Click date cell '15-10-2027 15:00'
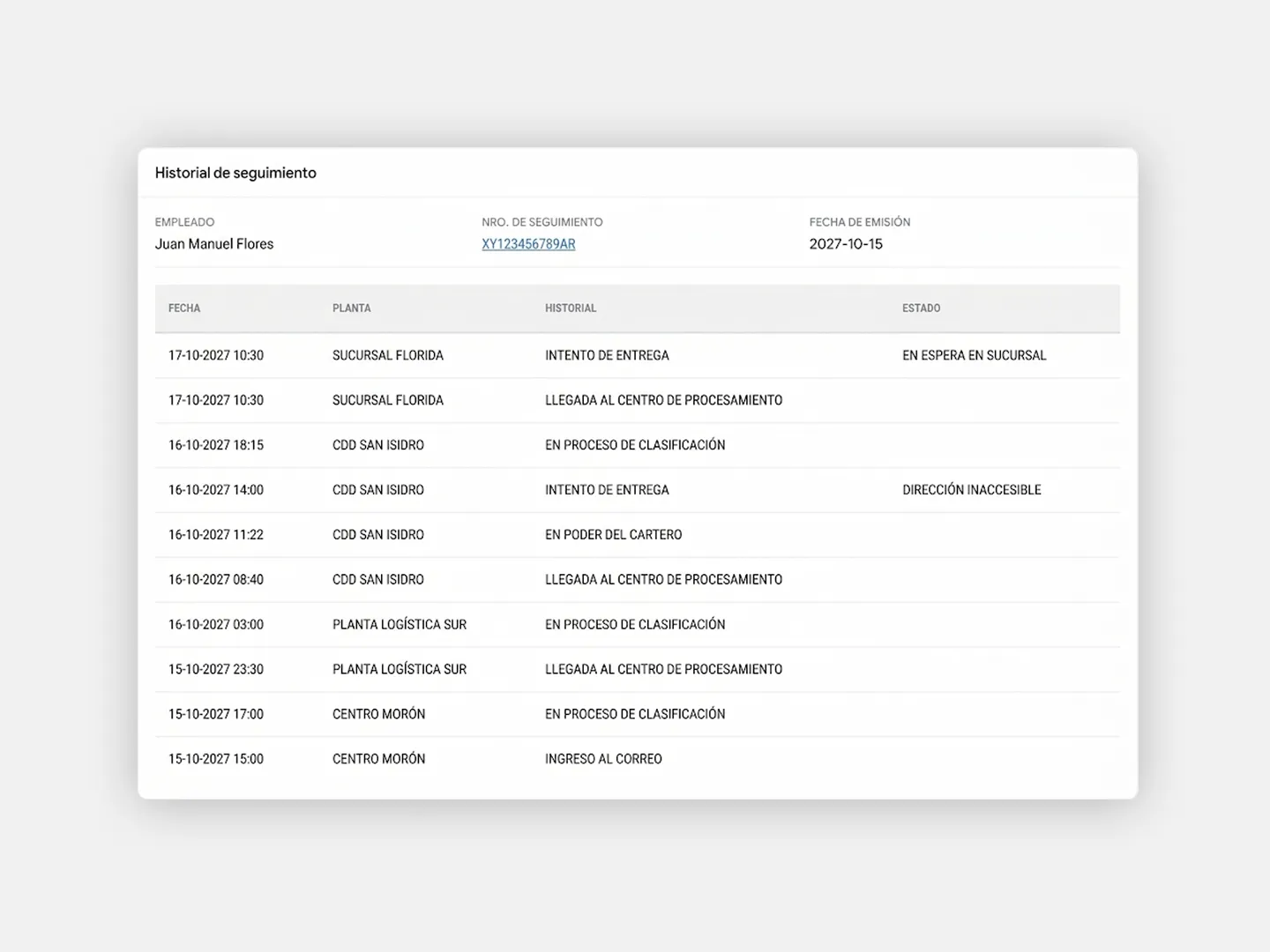 coord(216,759)
